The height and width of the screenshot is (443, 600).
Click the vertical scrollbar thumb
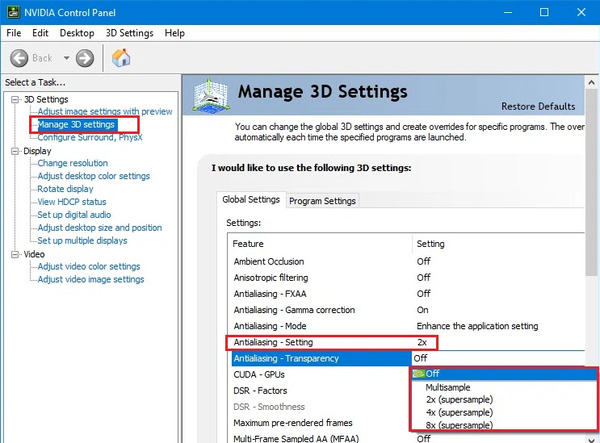coord(592,182)
